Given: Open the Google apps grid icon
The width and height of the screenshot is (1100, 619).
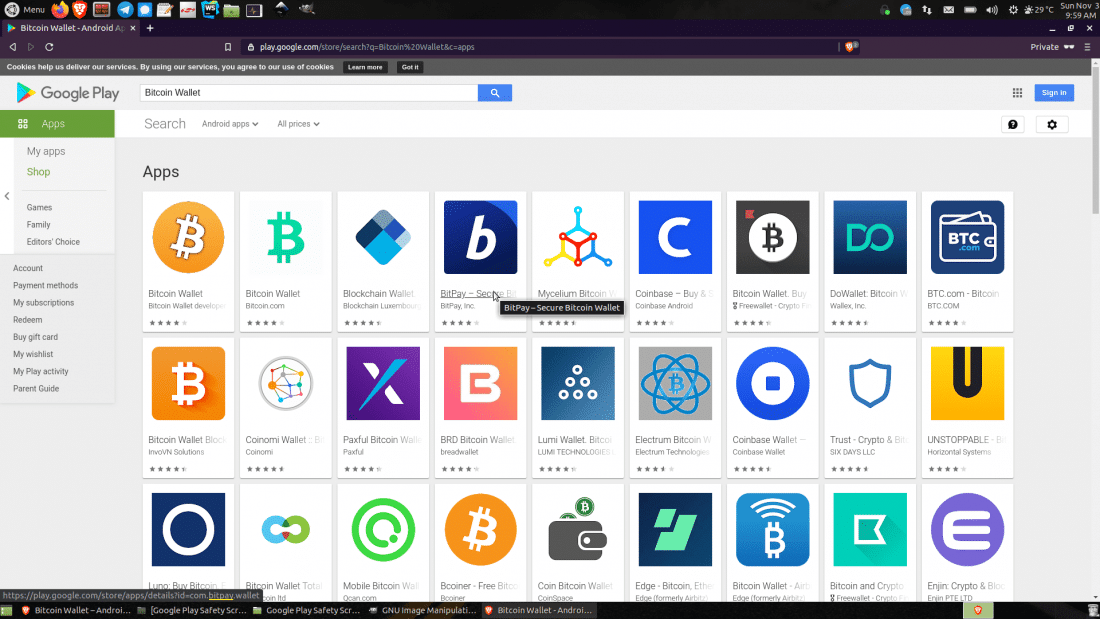Looking at the screenshot, I should click(1017, 93).
